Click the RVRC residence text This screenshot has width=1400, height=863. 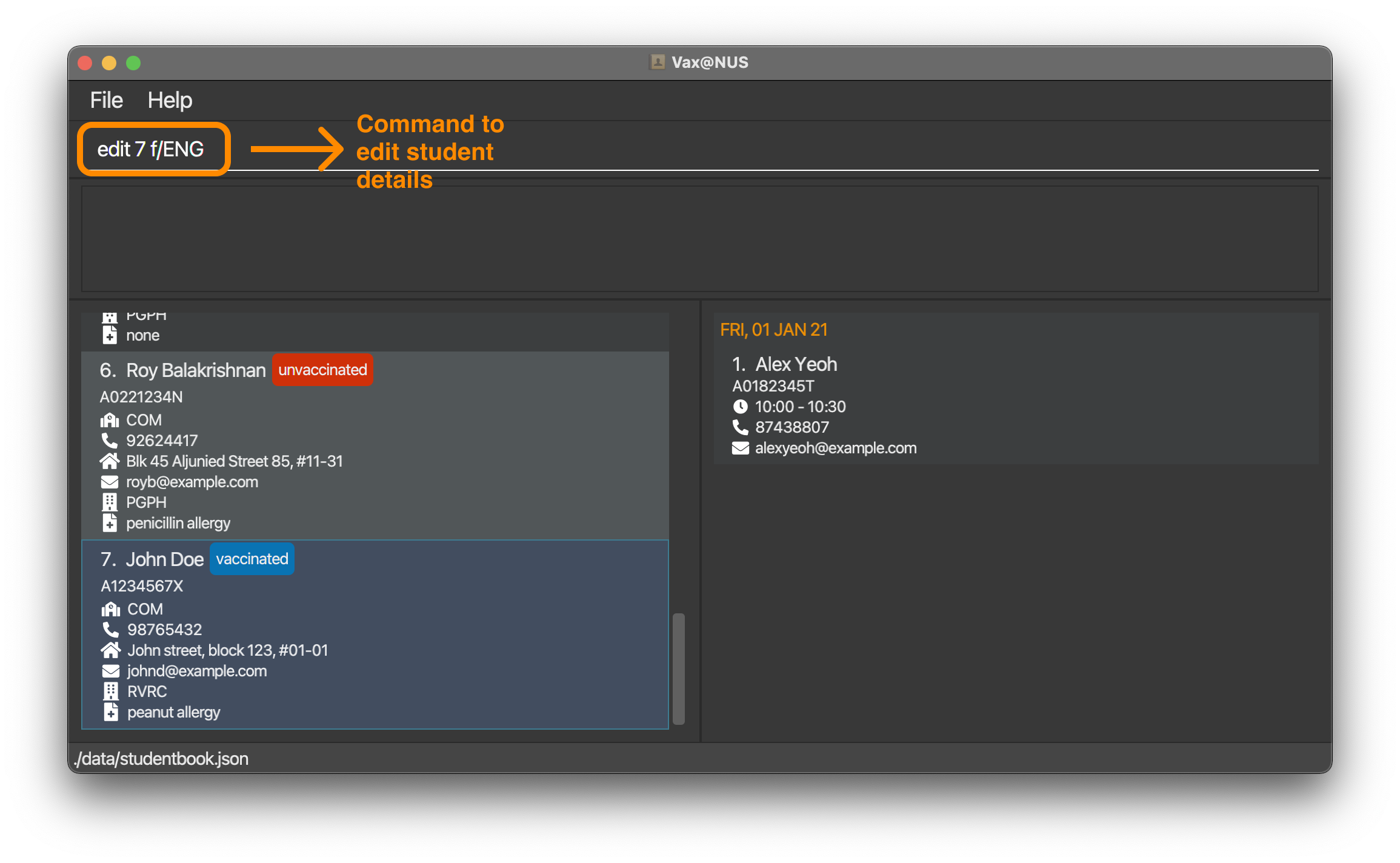[147, 691]
